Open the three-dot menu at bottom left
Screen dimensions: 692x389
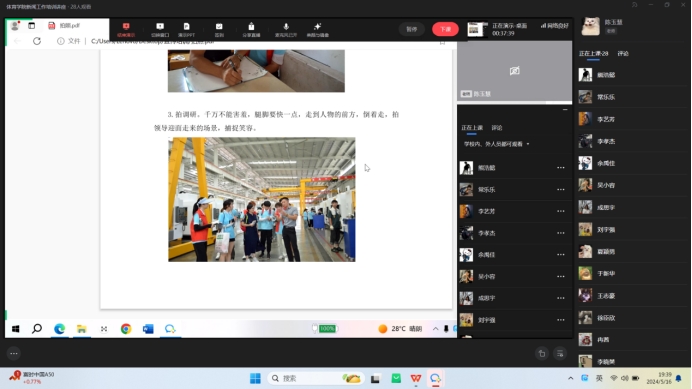click(x=14, y=353)
